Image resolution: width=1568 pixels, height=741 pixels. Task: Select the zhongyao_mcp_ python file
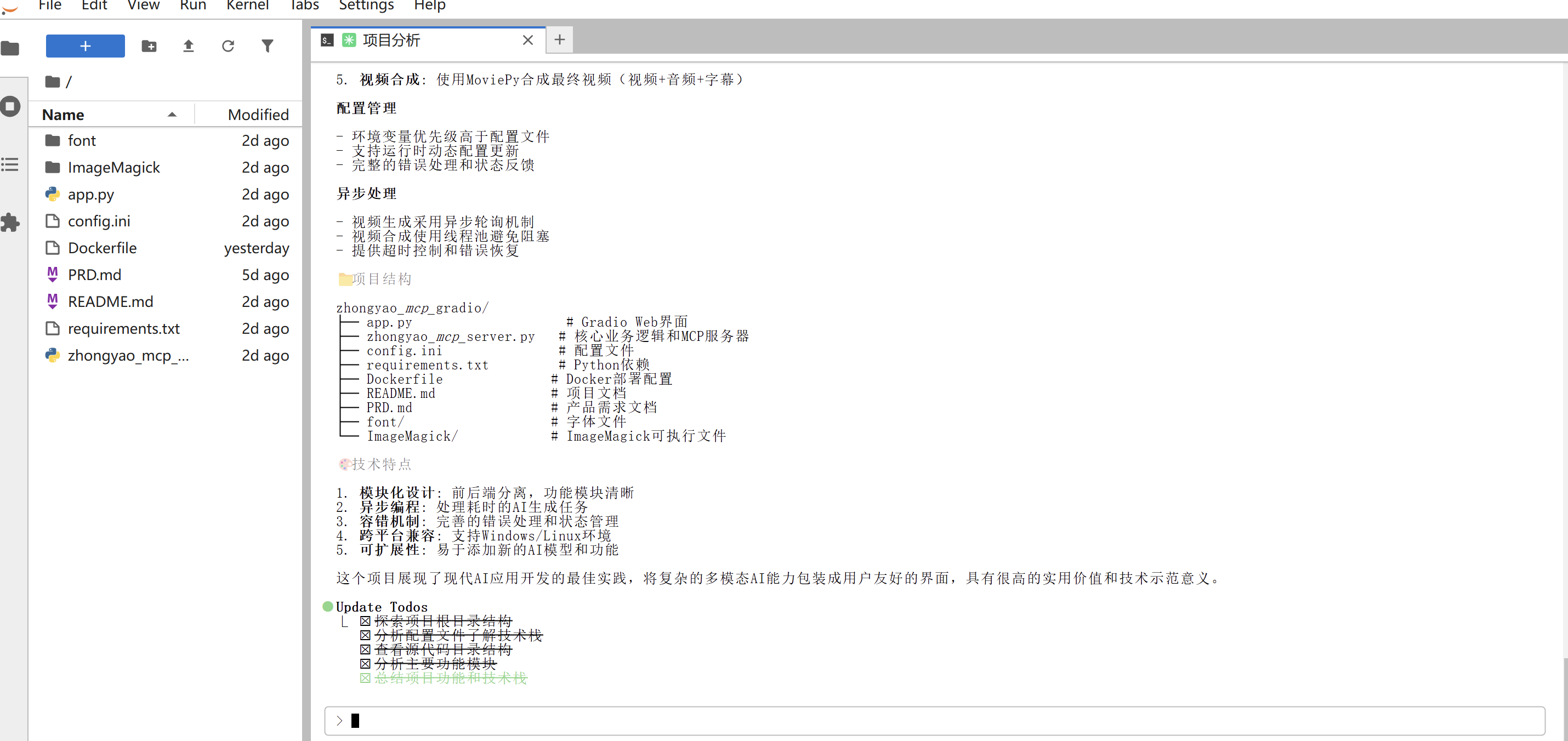click(166, 355)
